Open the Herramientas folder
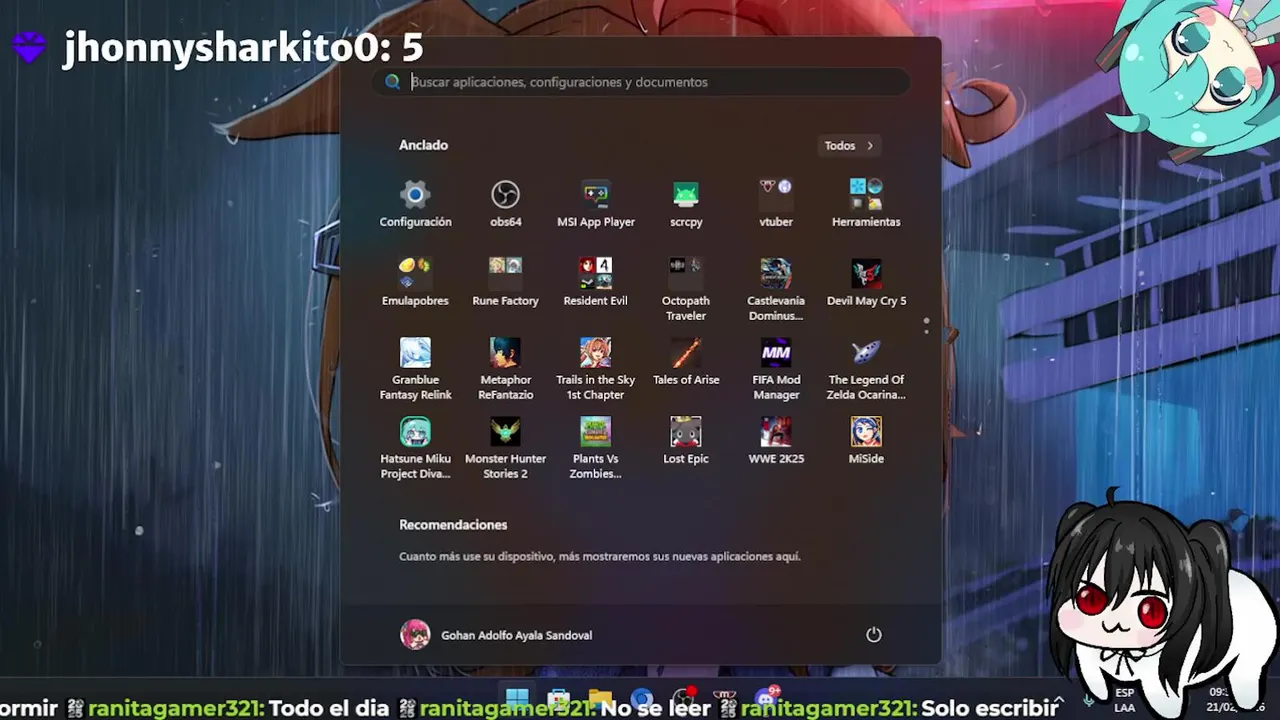 pos(866,204)
